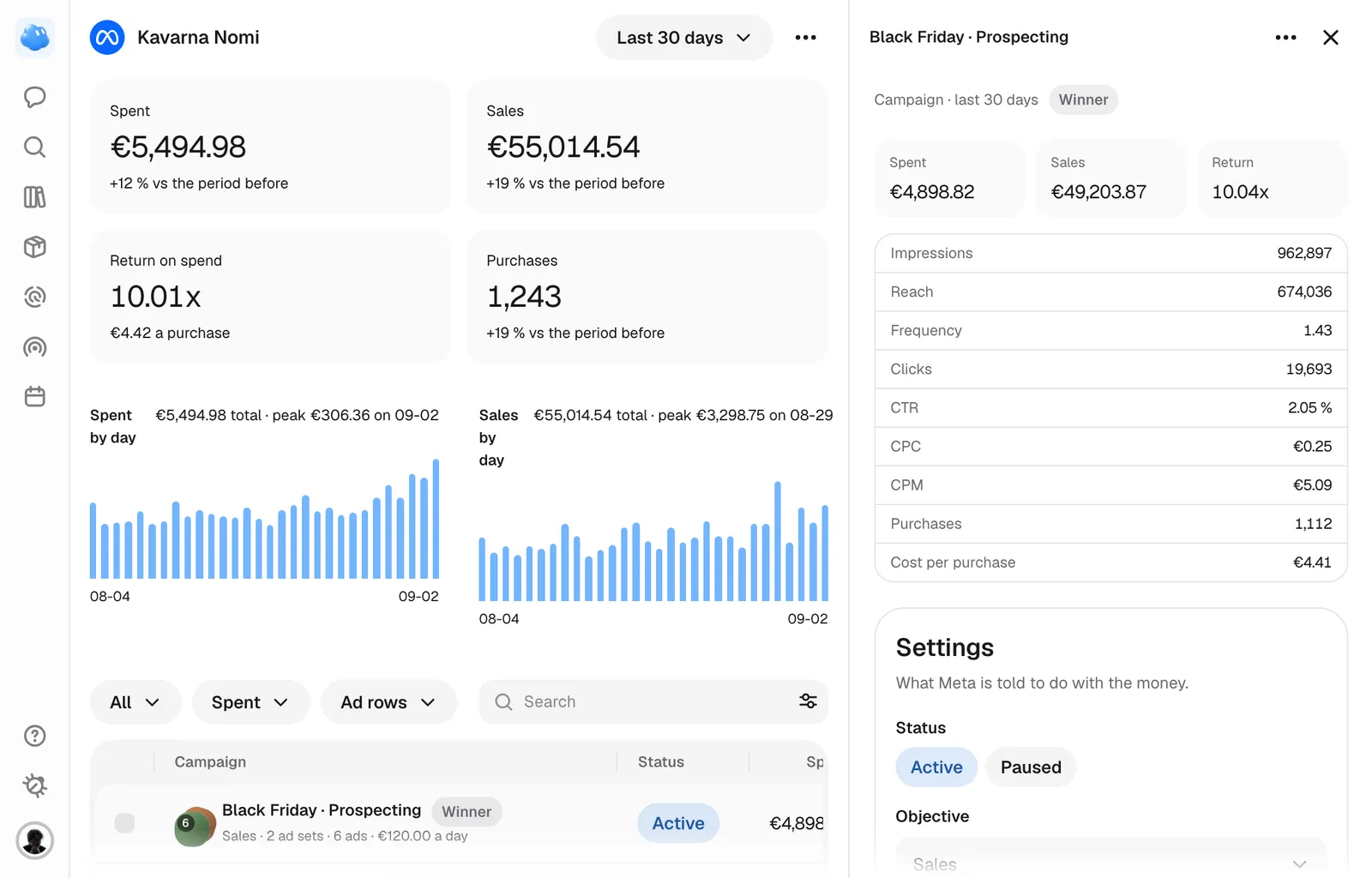1372x878 pixels.
Task: Click the Winner badge in campaign row
Action: (x=466, y=811)
